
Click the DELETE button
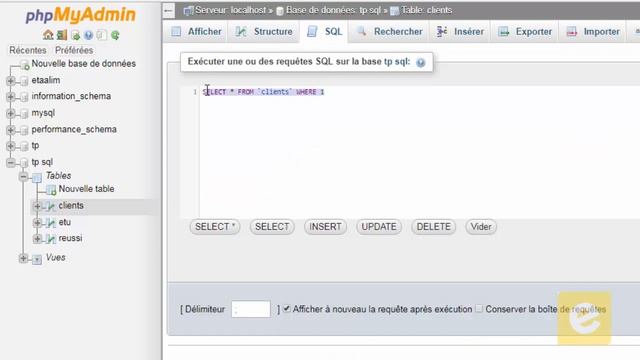(x=433, y=227)
